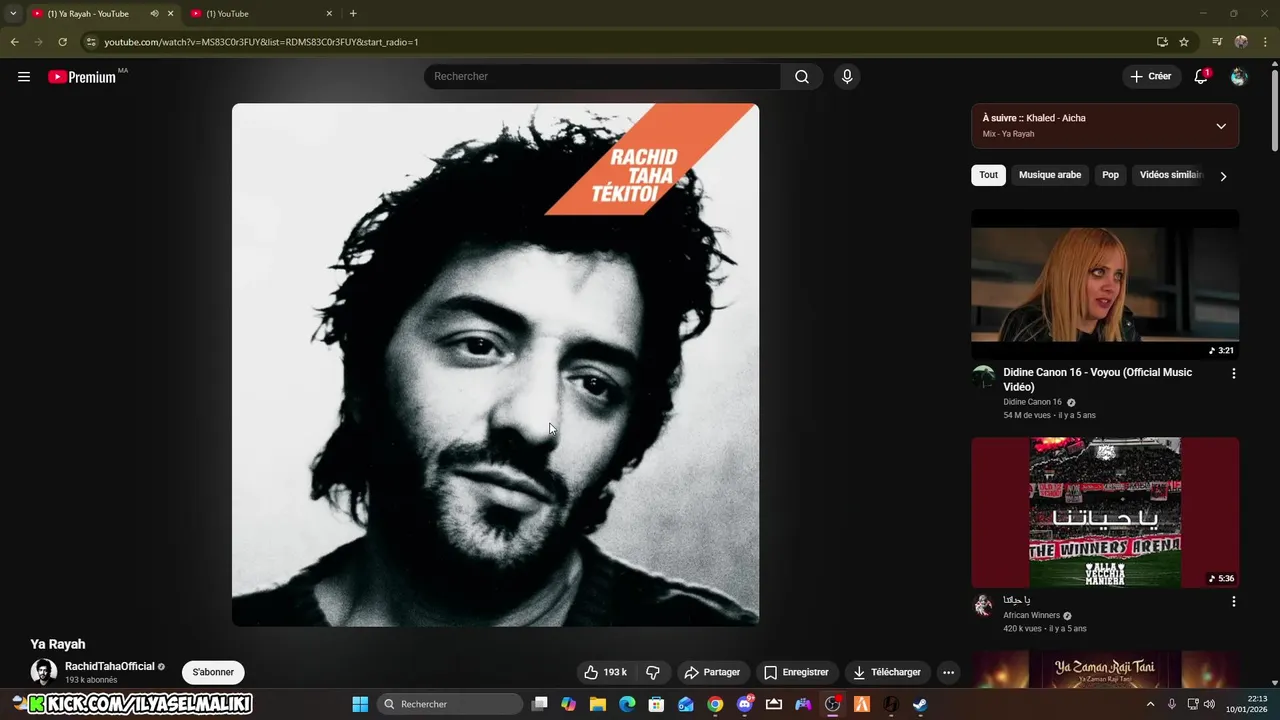Install or cast page icon in address bar
The height and width of the screenshot is (720, 1280).
1162,42
